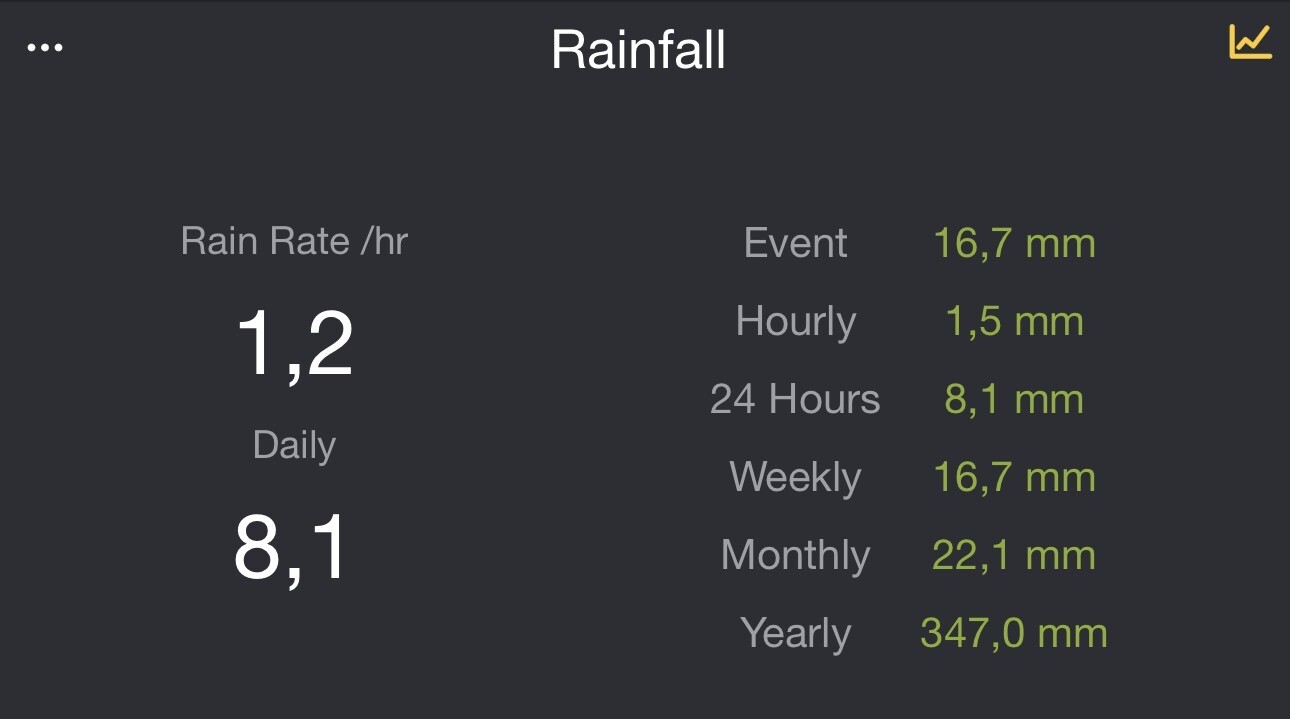Tap the Event 16,7 mm value
Image resolution: width=1290 pixels, height=719 pixels.
pos(1014,243)
